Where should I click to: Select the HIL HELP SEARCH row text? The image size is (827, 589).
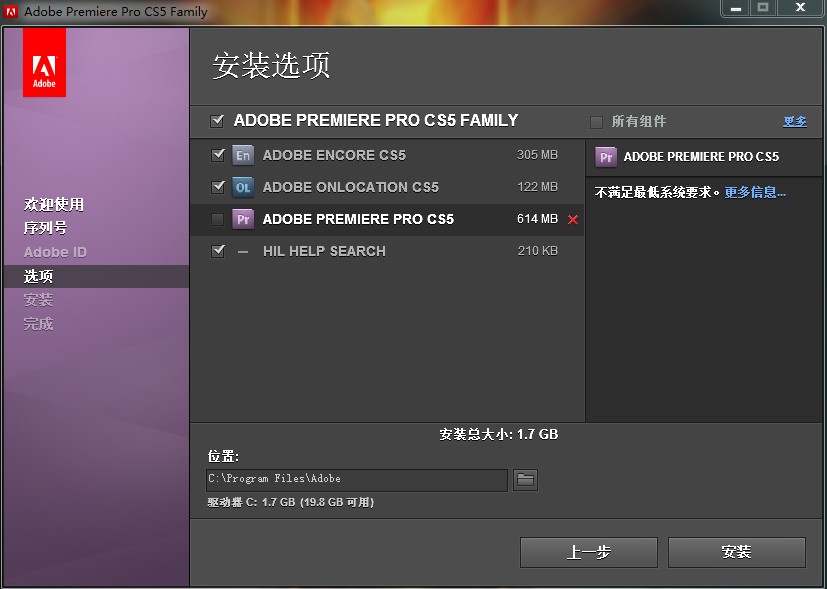324,252
